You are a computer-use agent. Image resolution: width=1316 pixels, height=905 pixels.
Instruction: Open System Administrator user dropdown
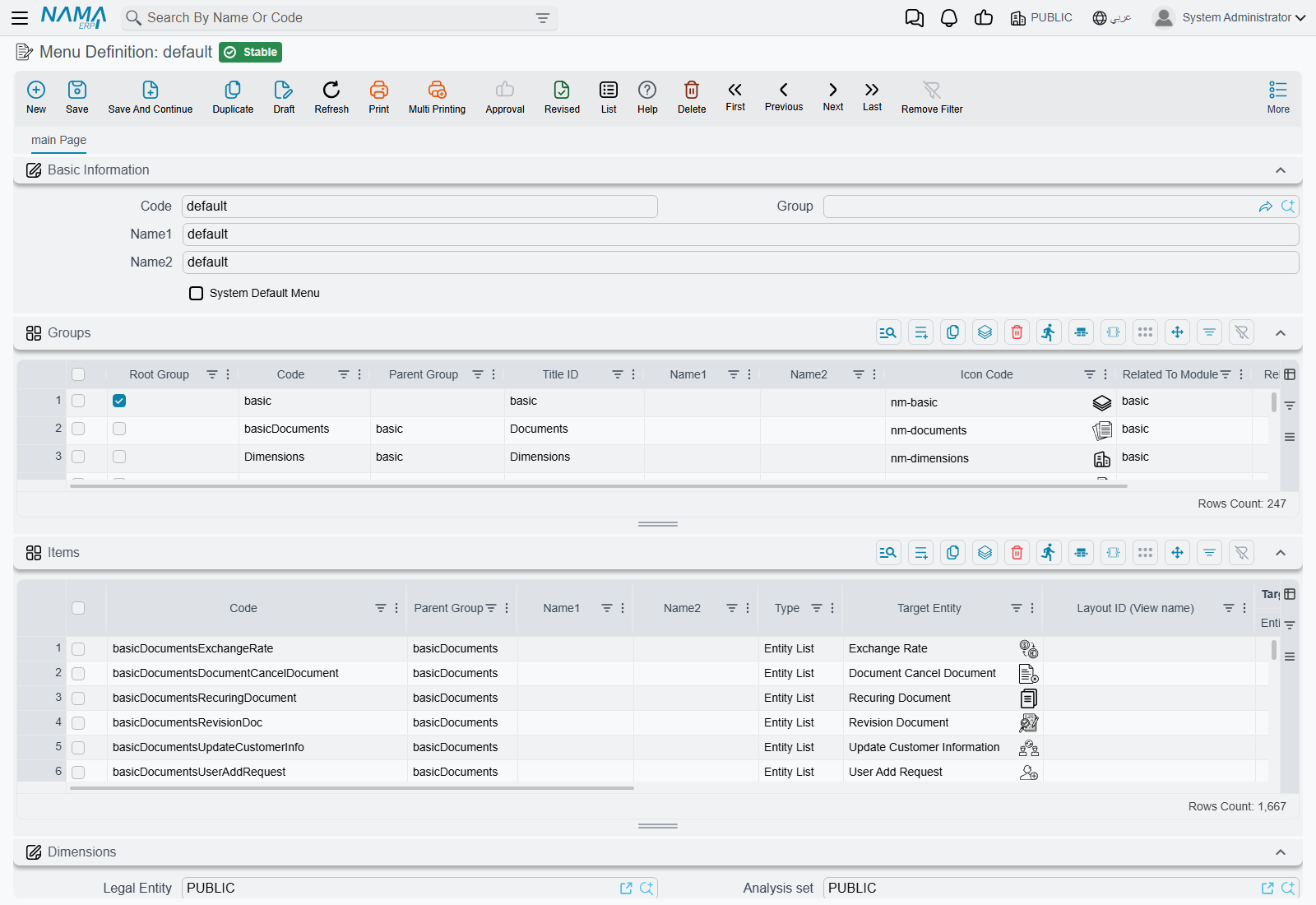pyautogui.click(x=1230, y=17)
